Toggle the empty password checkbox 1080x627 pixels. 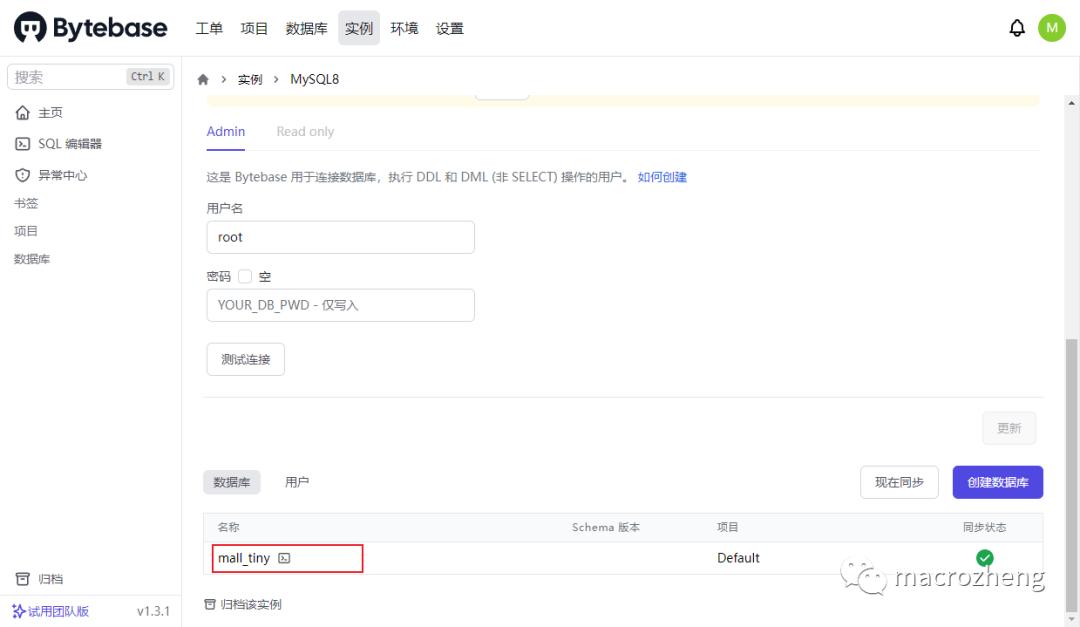coord(245,277)
